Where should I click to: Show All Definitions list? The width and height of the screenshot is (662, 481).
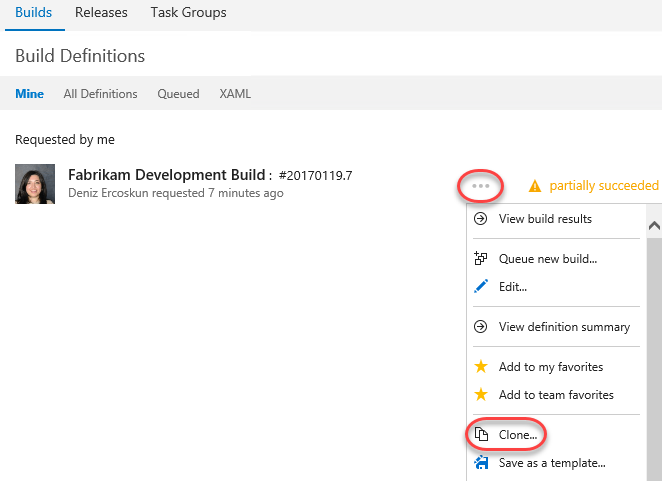pos(100,93)
